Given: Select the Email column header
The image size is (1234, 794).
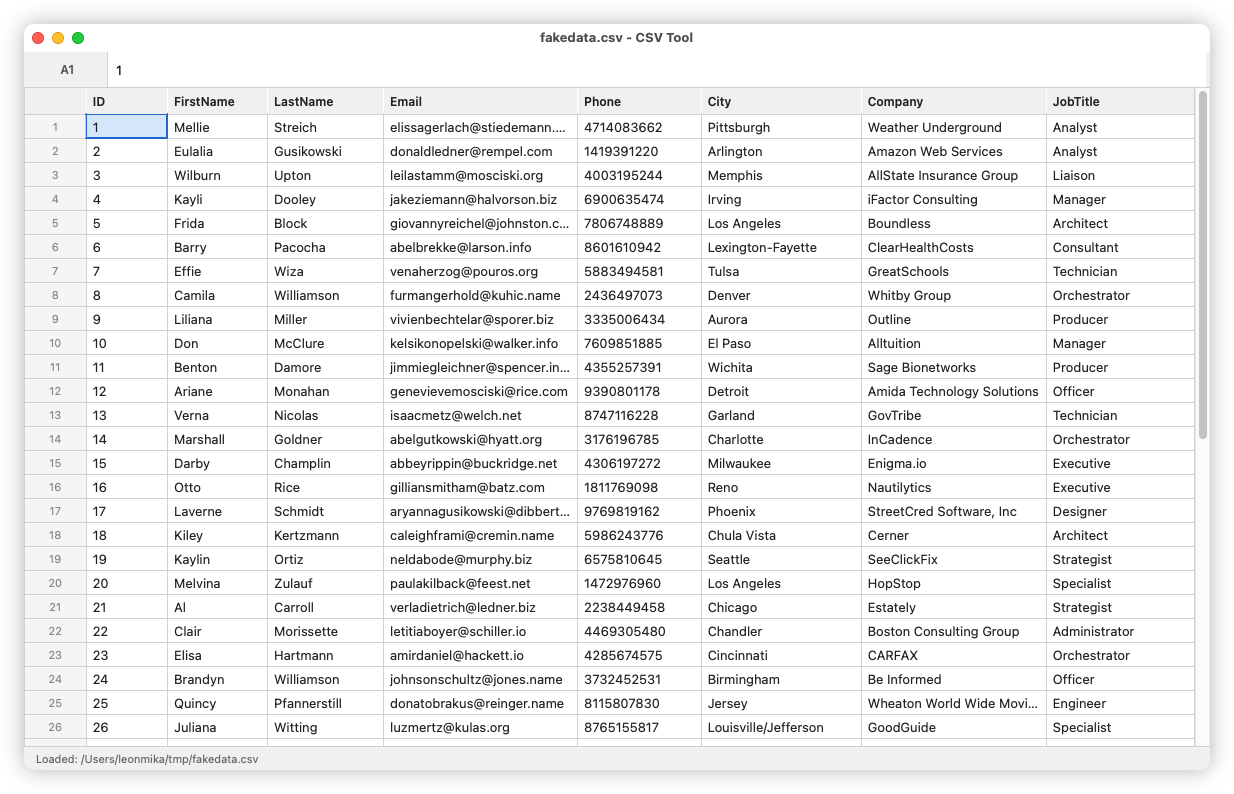Looking at the screenshot, I should coord(480,101).
